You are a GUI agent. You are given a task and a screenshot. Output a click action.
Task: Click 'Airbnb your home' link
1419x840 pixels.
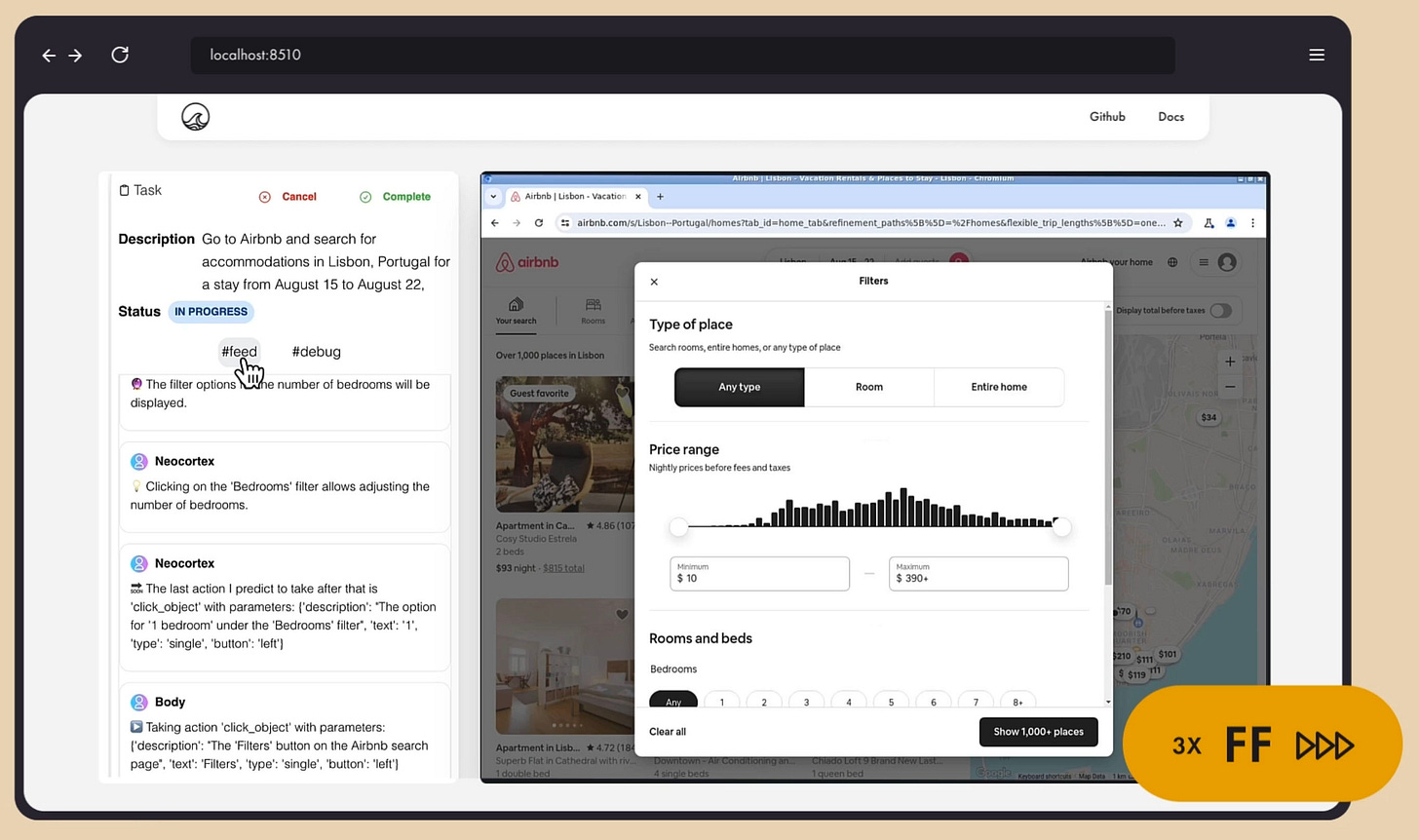[1117, 262]
